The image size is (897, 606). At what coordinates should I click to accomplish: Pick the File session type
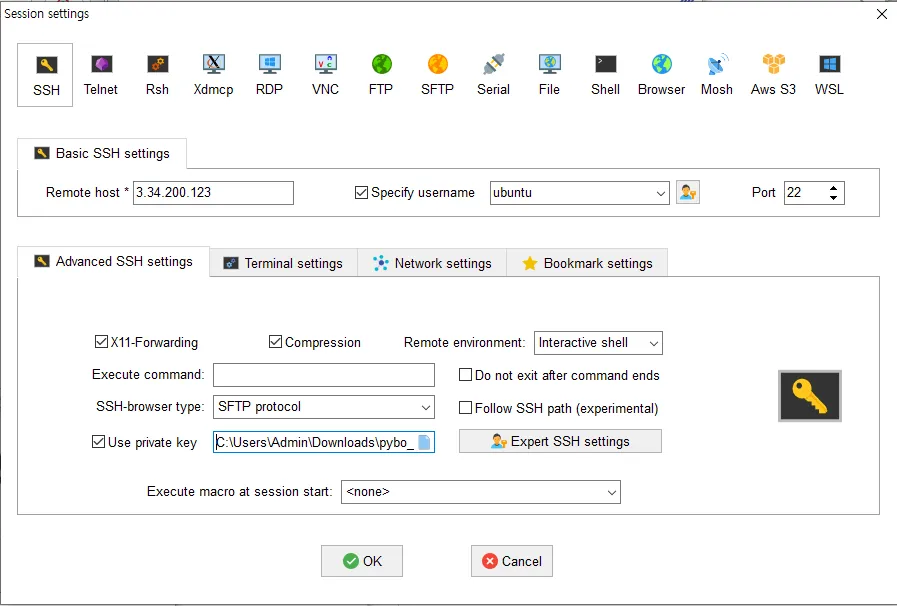549,75
